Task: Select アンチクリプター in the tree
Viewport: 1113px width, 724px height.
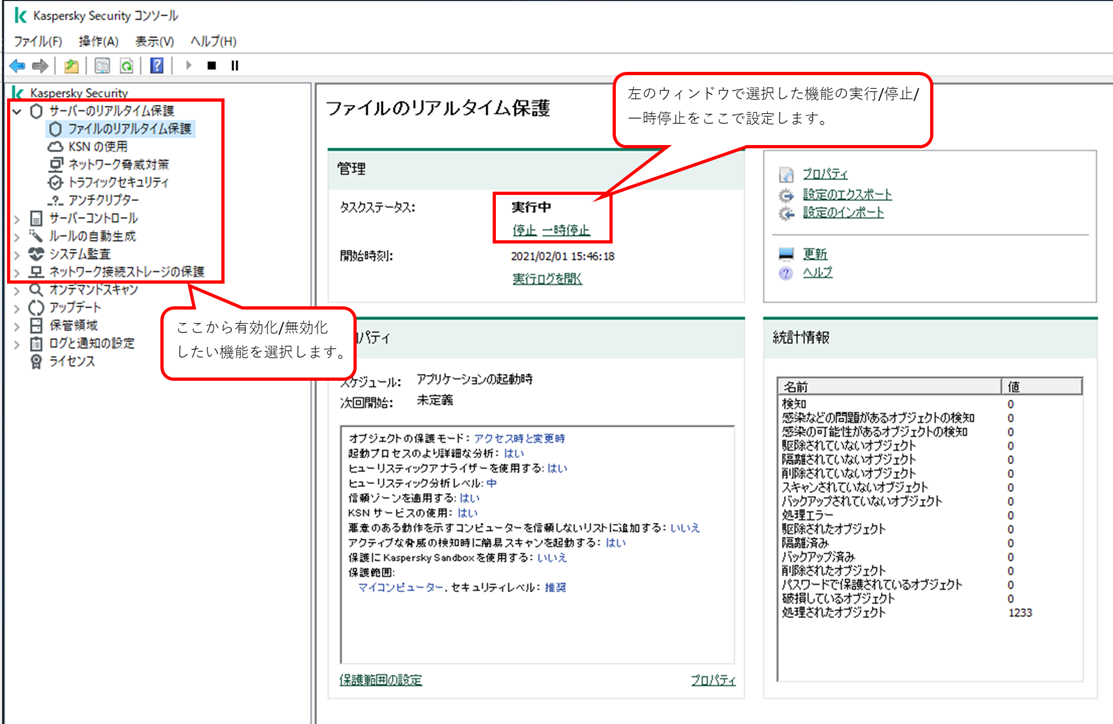Action: coord(104,200)
